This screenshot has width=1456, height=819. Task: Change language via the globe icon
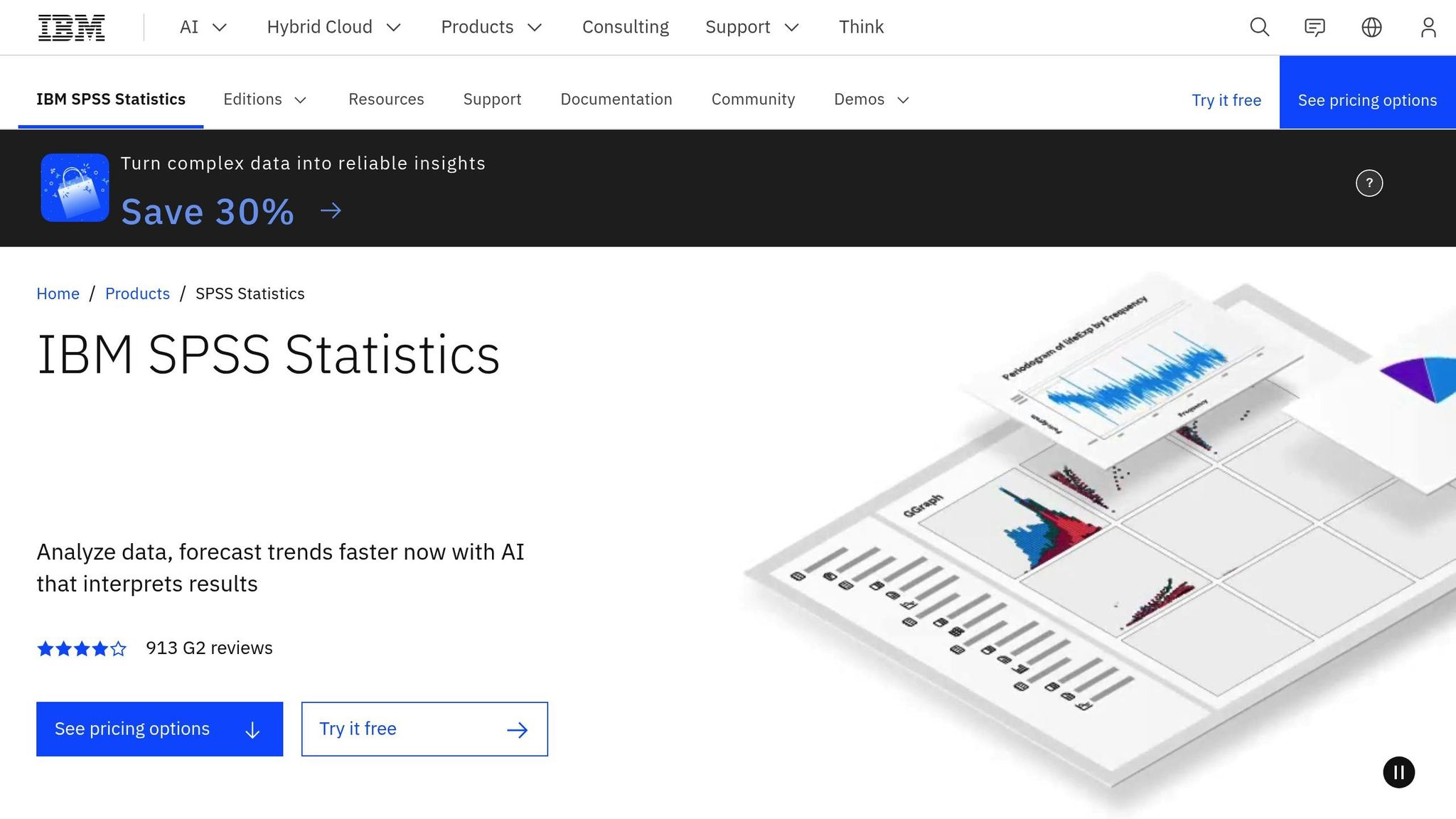point(1371,27)
